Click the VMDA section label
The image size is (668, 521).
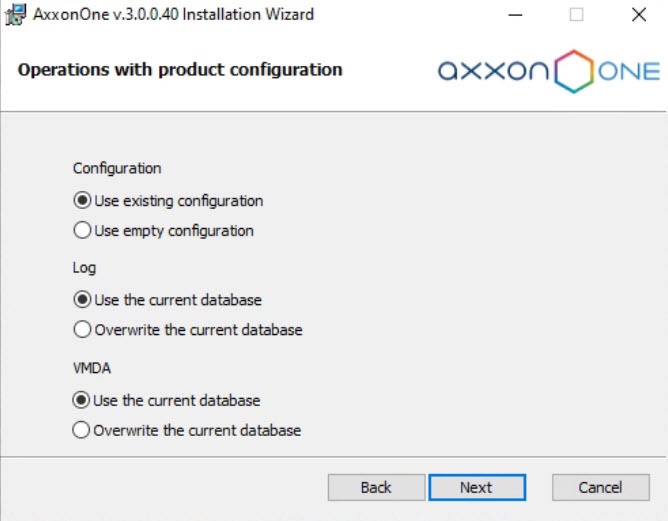92,368
